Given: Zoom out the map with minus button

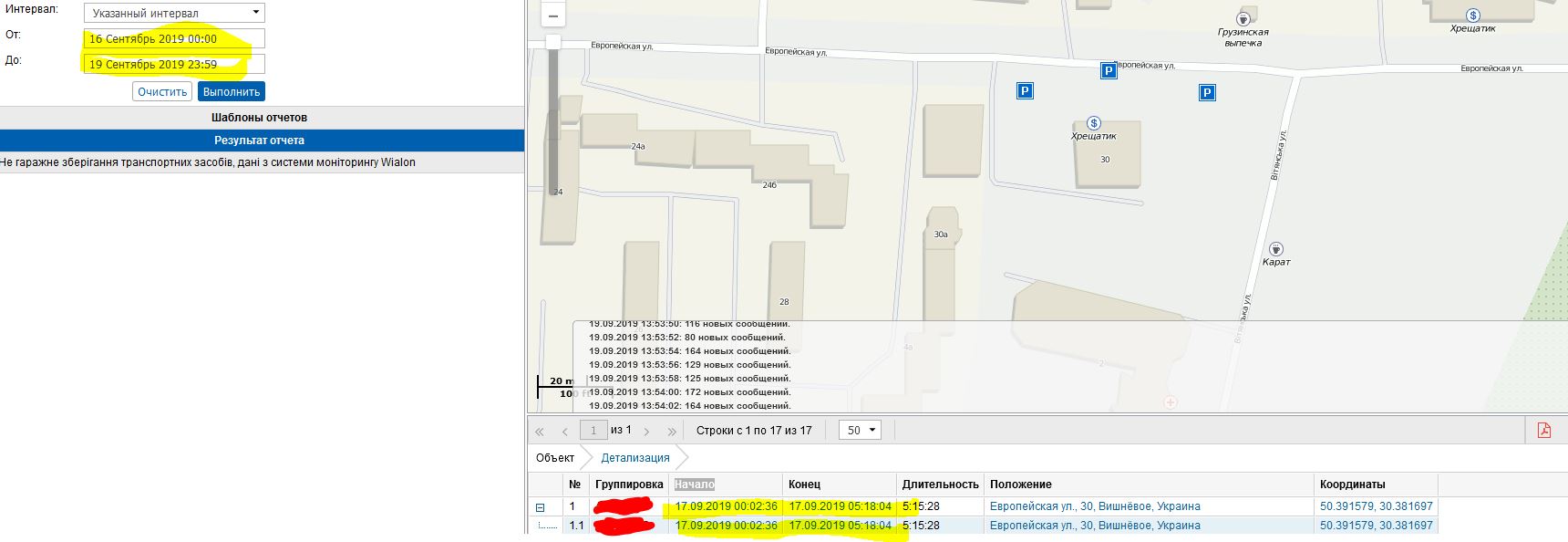Looking at the screenshot, I should 552,16.
